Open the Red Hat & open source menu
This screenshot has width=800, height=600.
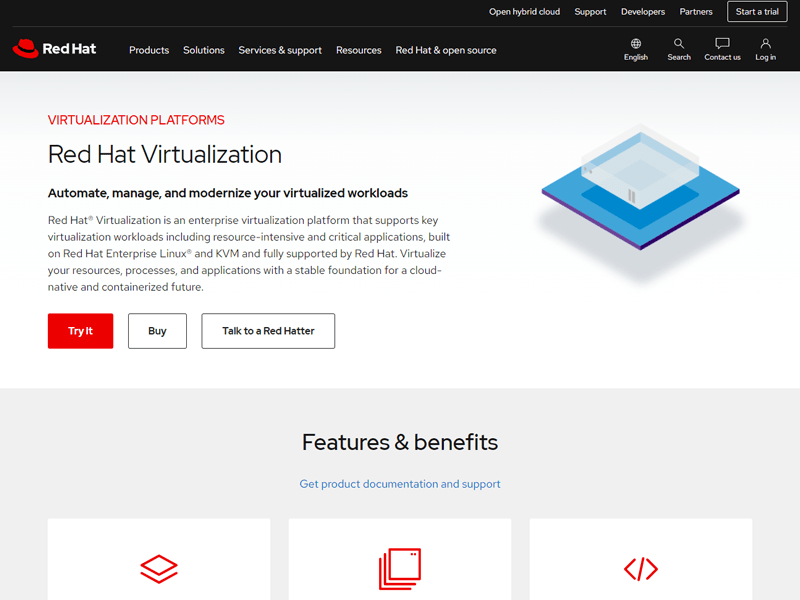[446, 50]
